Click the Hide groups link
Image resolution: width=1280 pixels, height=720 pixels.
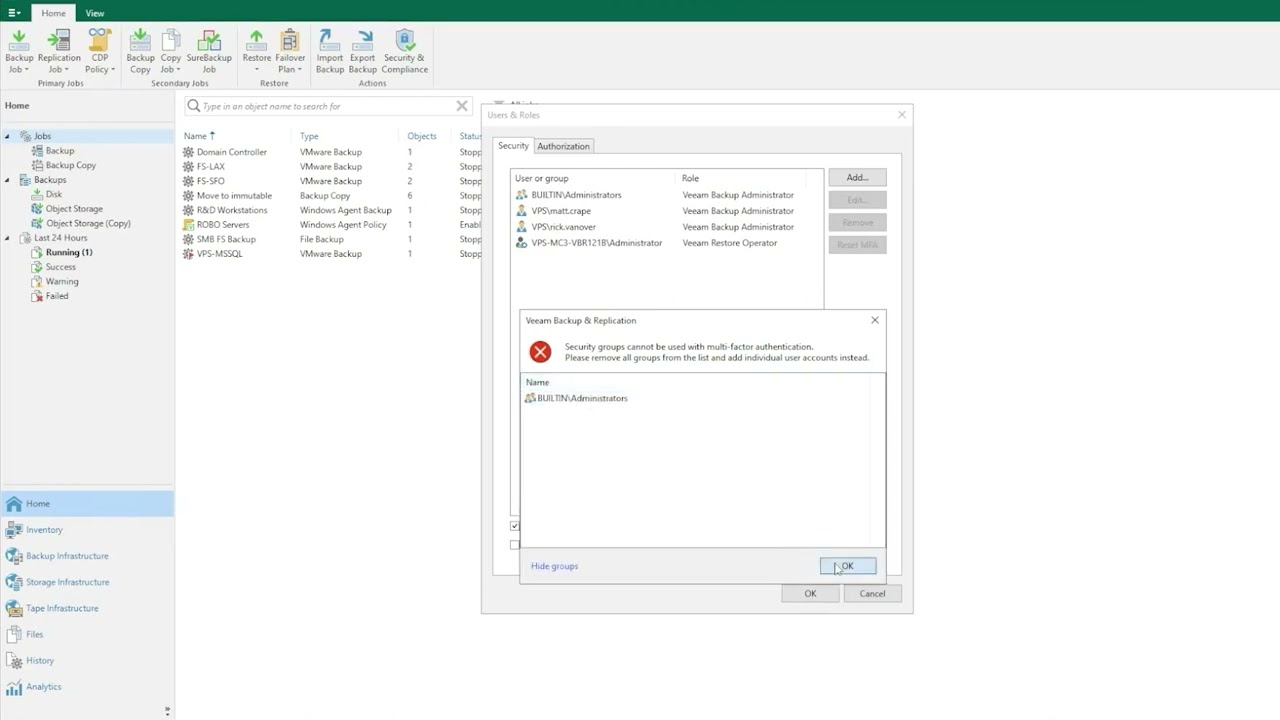pyautogui.click(x=554, y=566)
